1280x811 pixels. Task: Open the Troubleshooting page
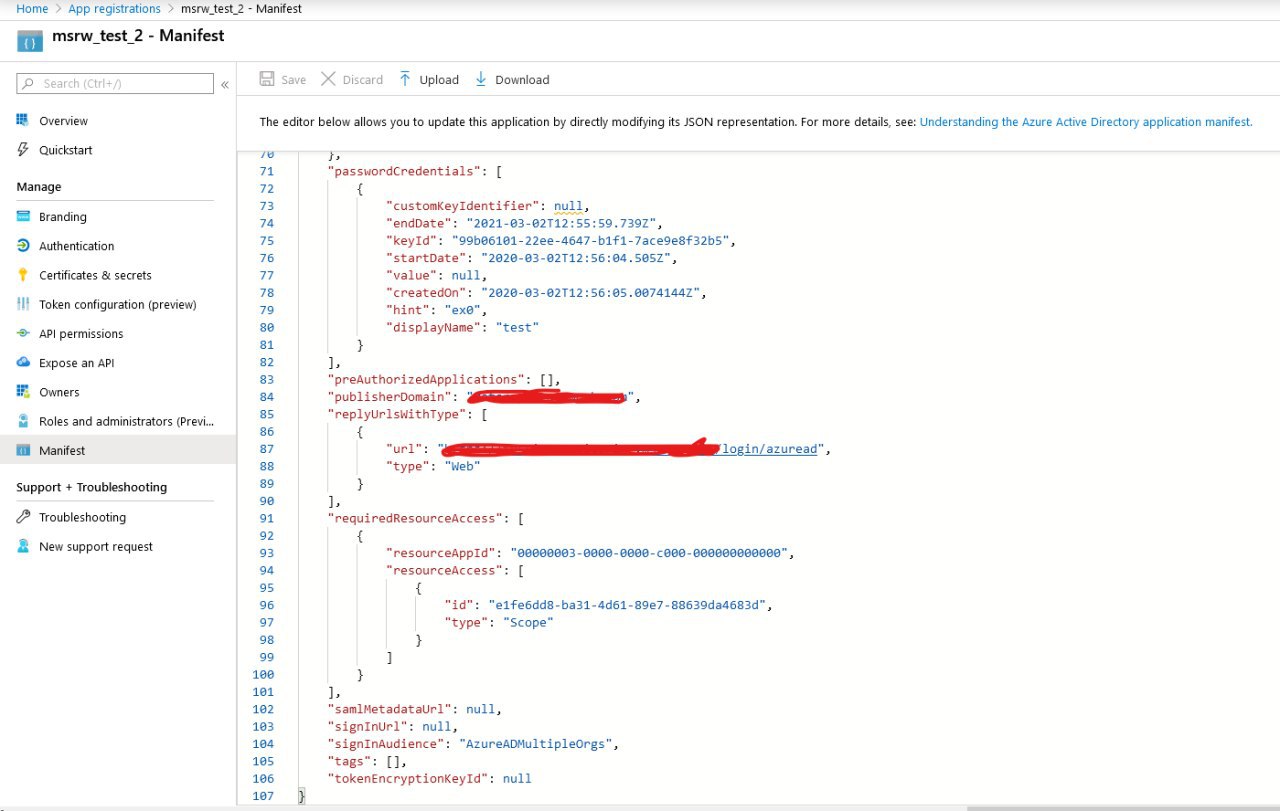[x=82, y=517]
